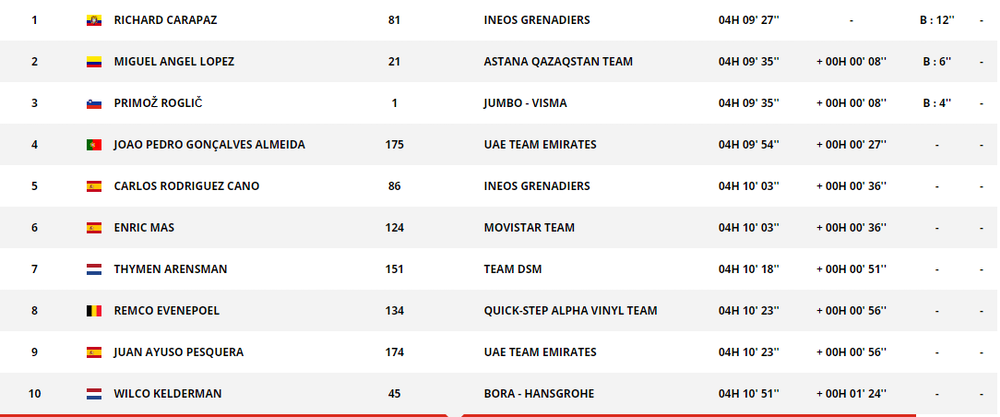1000x417 pixels.
Task: Click Belgium flag beside Remco Evenepoel
Action: 94,311
